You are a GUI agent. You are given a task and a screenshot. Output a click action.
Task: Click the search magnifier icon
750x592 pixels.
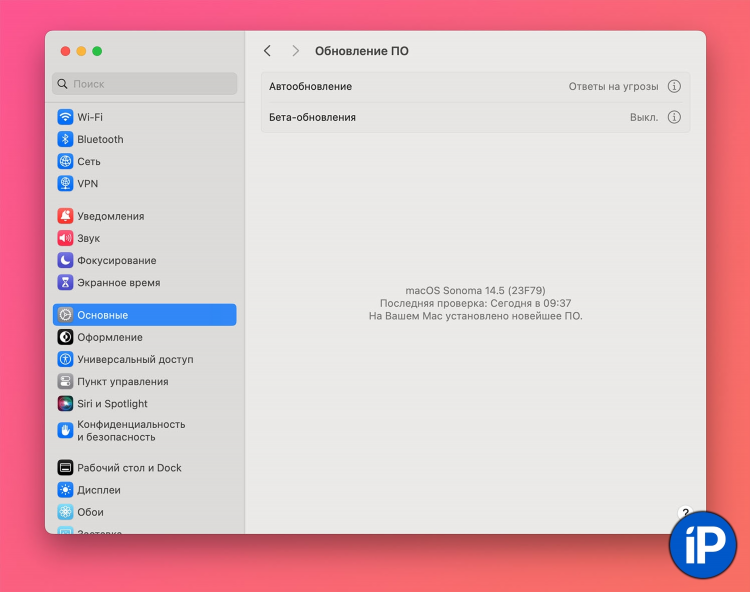pyautogui.click(x=62, y=84)
